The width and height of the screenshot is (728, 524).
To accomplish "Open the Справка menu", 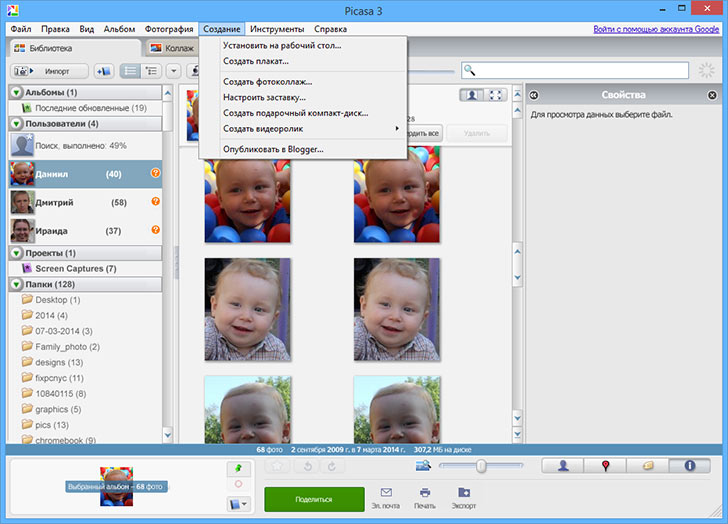I will 330,29.
